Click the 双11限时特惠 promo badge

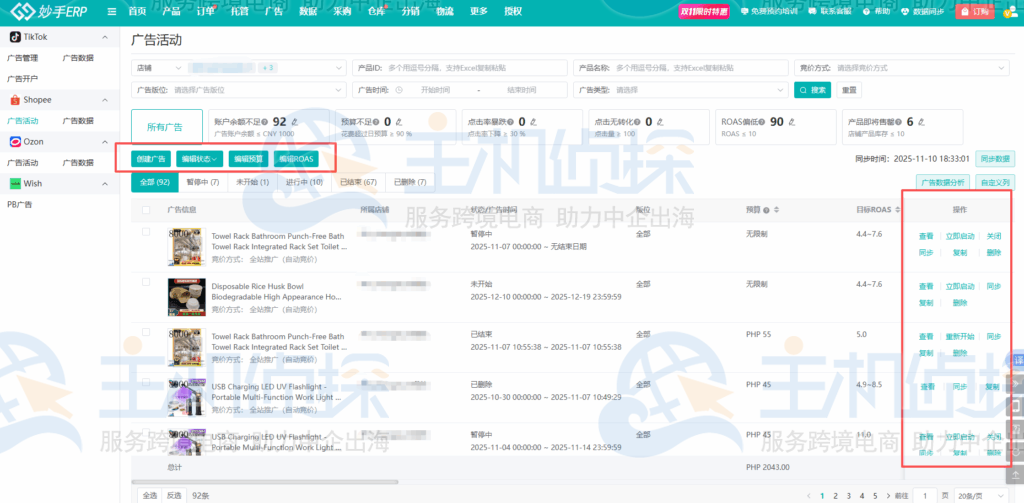703,12
